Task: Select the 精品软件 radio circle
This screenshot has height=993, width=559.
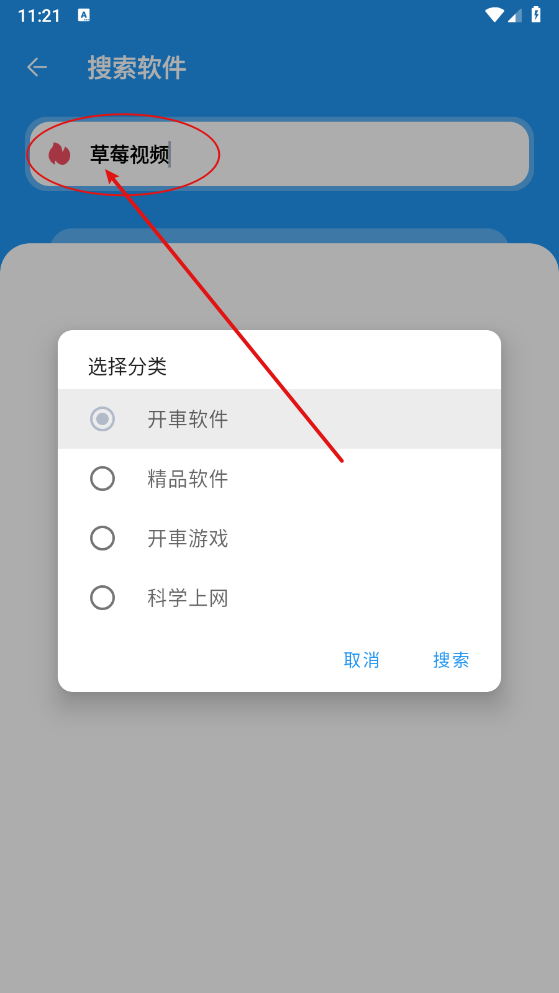Action: [x=103, y=478]
